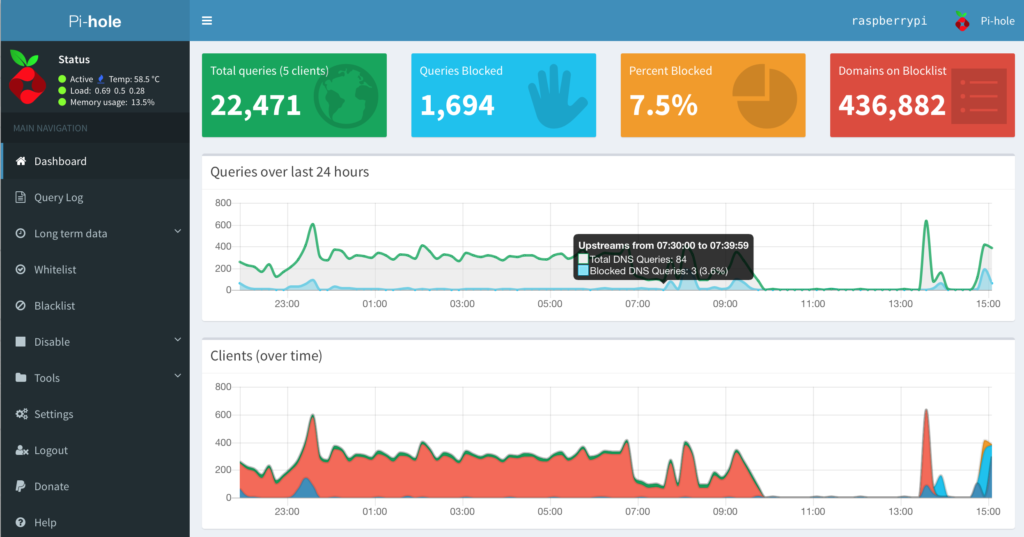
Task: Open the Pi-hole user menu in header
Action: (985, 21)
